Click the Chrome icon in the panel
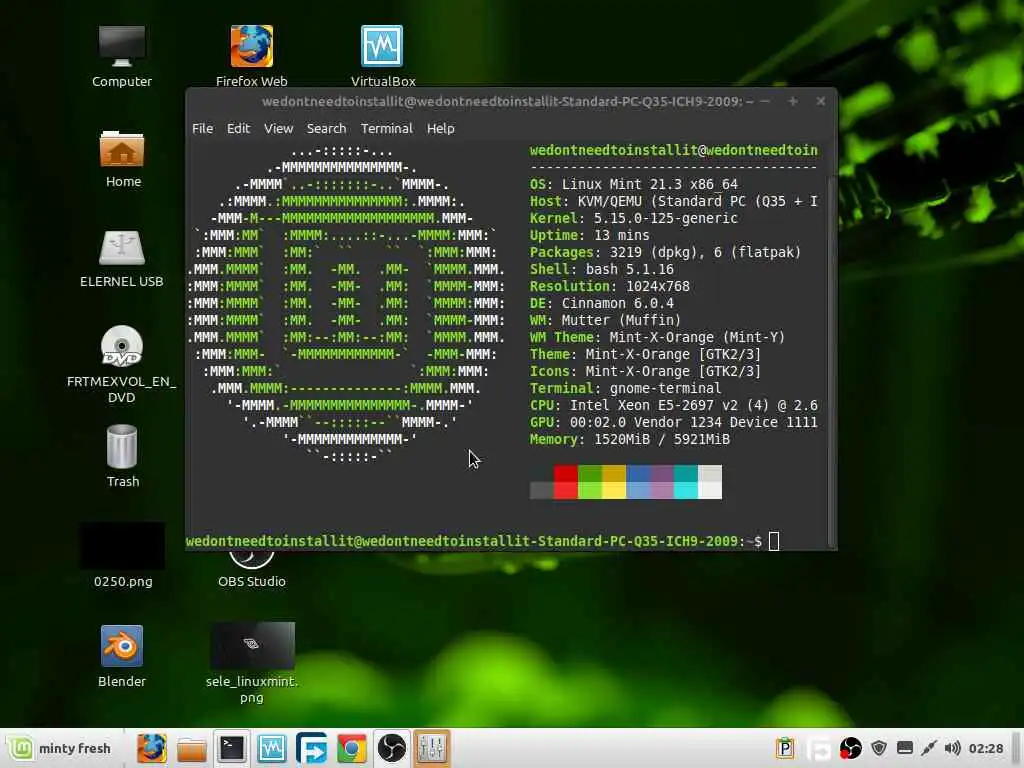Image resolution: width=1024 pixels, height=768 pixels. 351,748
